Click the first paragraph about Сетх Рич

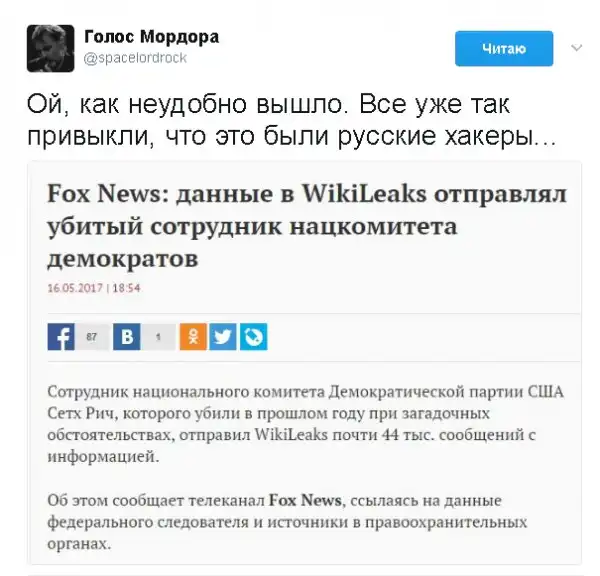305,424
